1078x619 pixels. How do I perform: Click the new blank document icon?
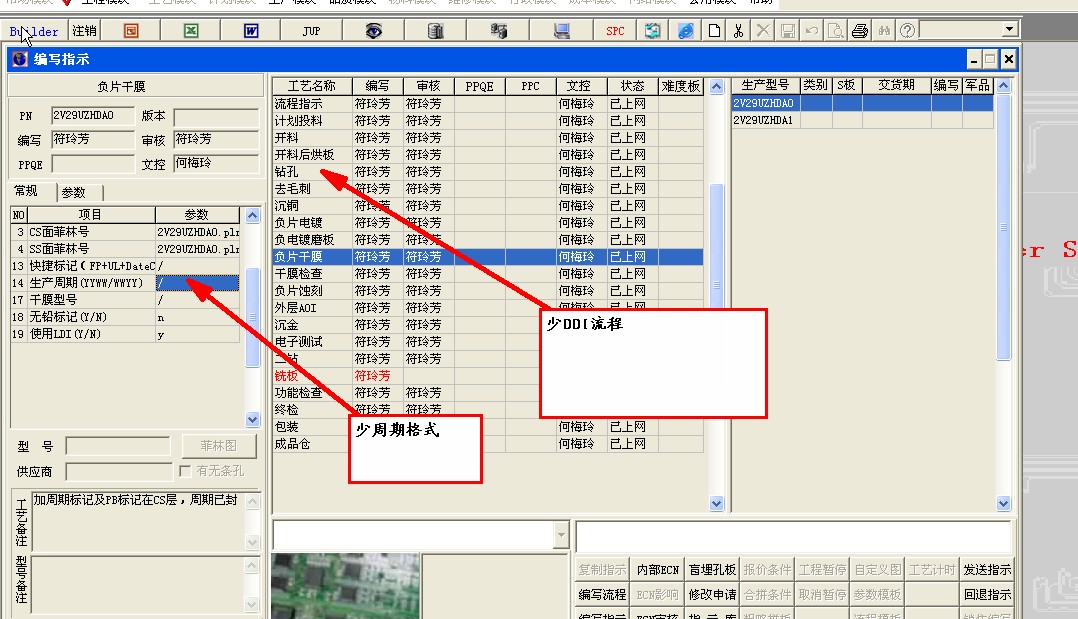[714, 31]
